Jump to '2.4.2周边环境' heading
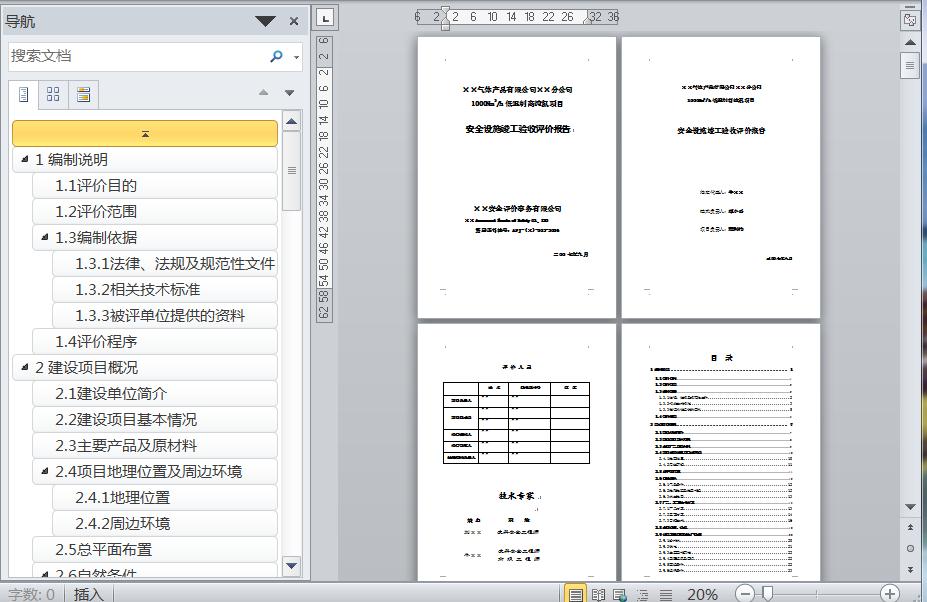 [x=165, y=524]
